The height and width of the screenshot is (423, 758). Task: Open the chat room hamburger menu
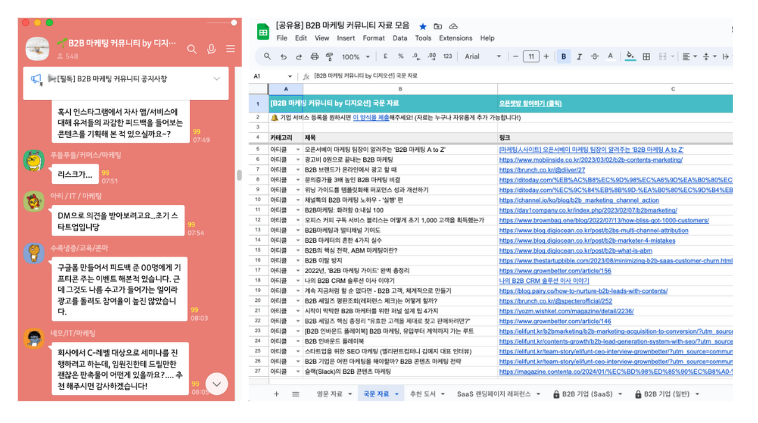point(231,49)
